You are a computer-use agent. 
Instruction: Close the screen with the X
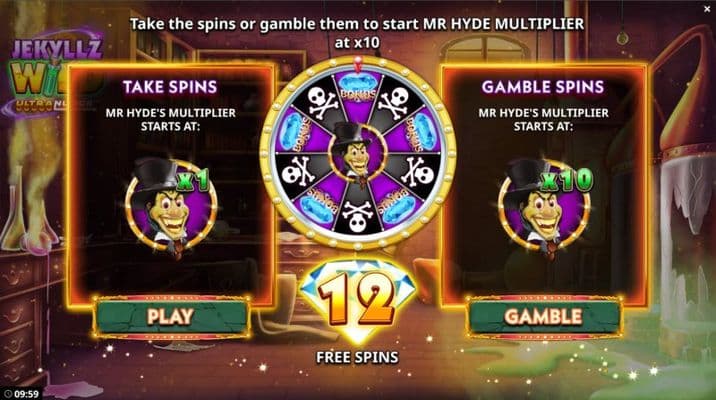(x=707, y=8)
